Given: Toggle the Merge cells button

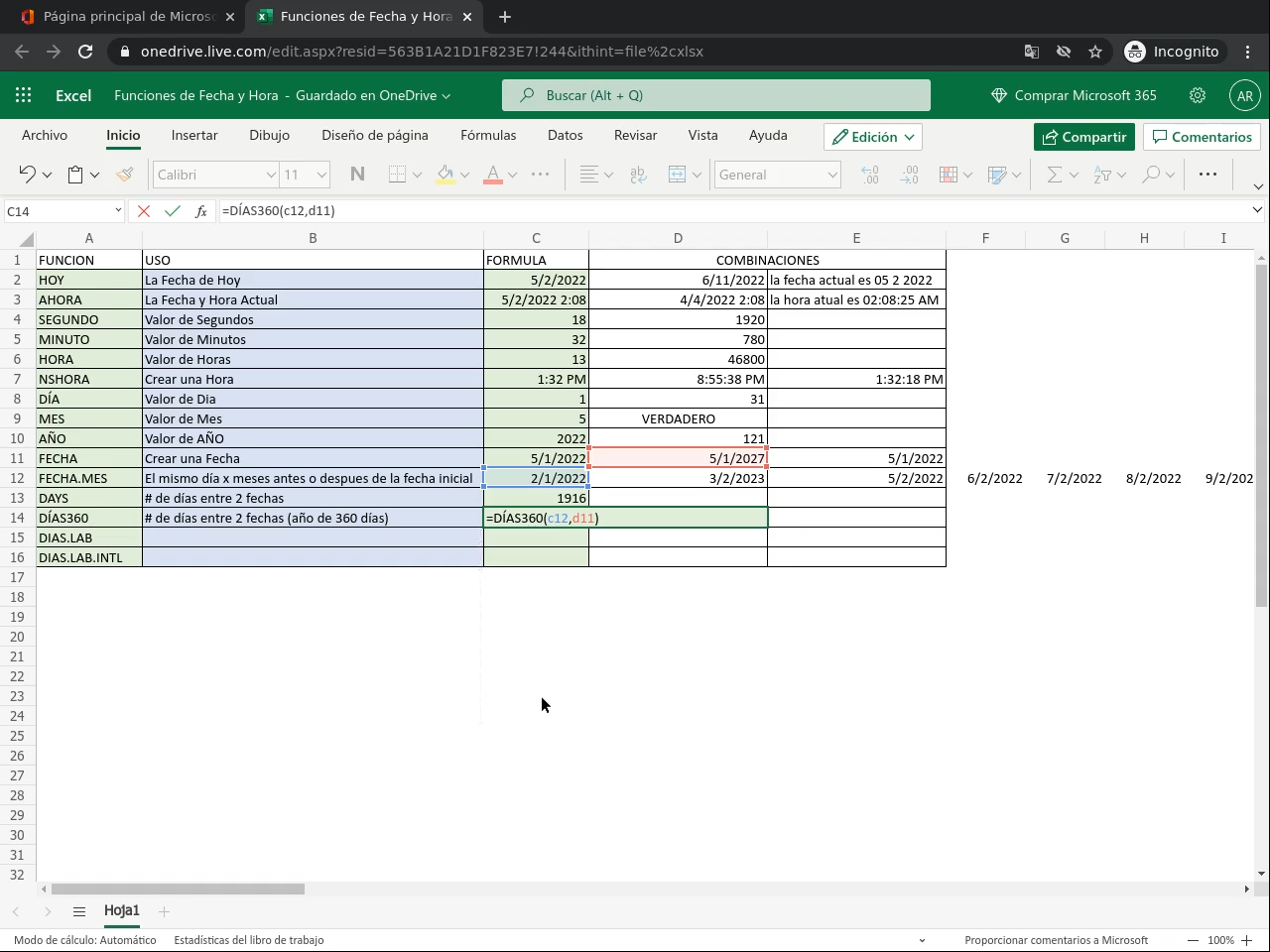Looking at the screenshot, I should pos(678,175).
